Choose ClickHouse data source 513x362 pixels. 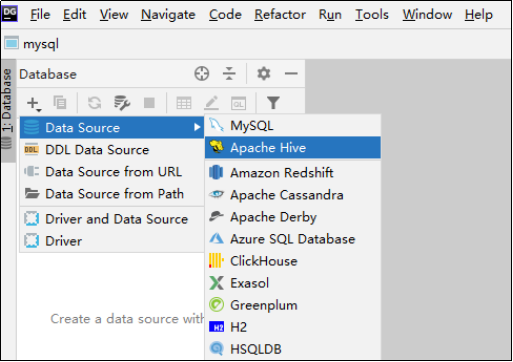[293, 261]
